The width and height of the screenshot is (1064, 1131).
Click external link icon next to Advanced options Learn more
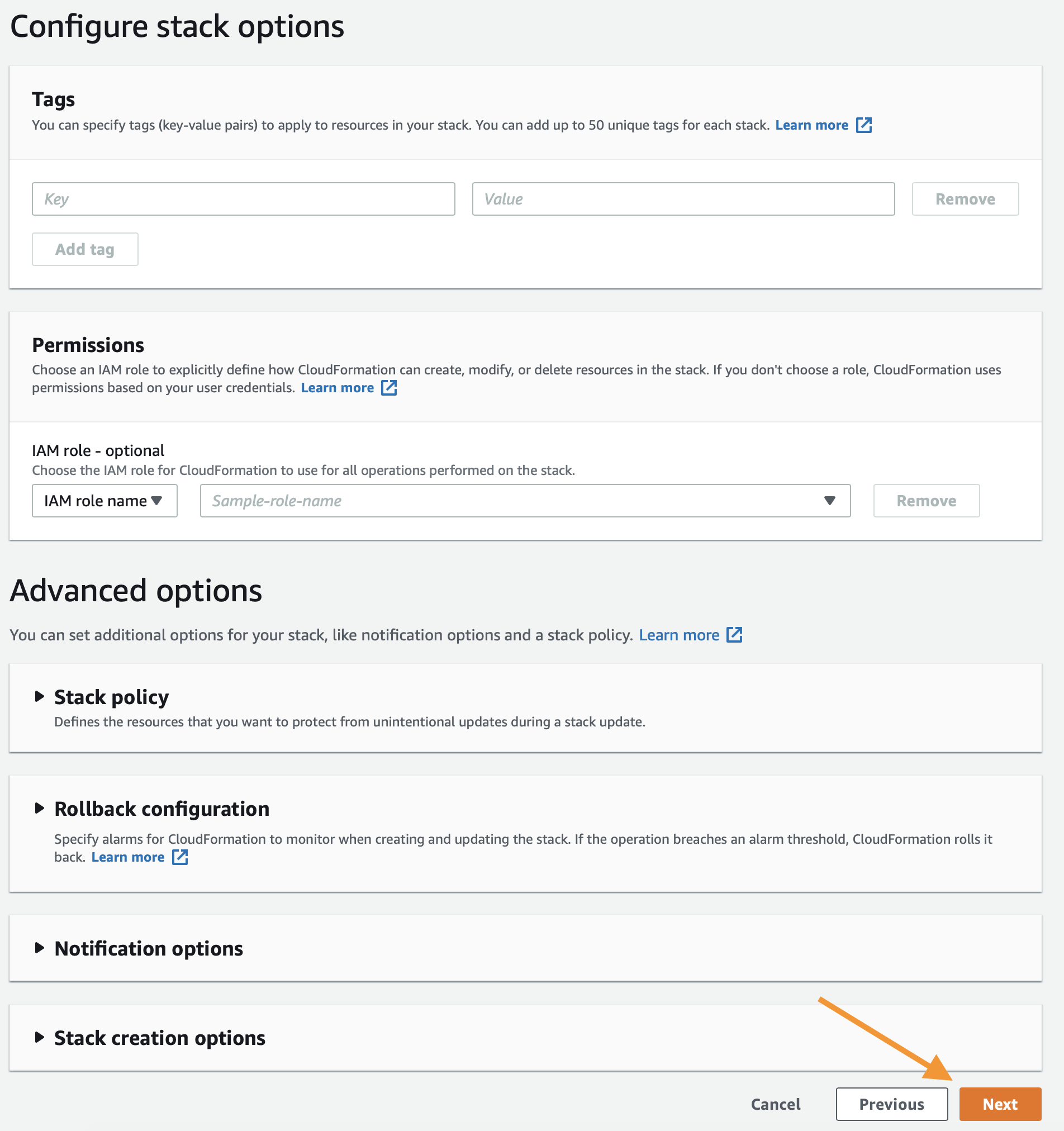pyautogui.click(x=734, y=635)
